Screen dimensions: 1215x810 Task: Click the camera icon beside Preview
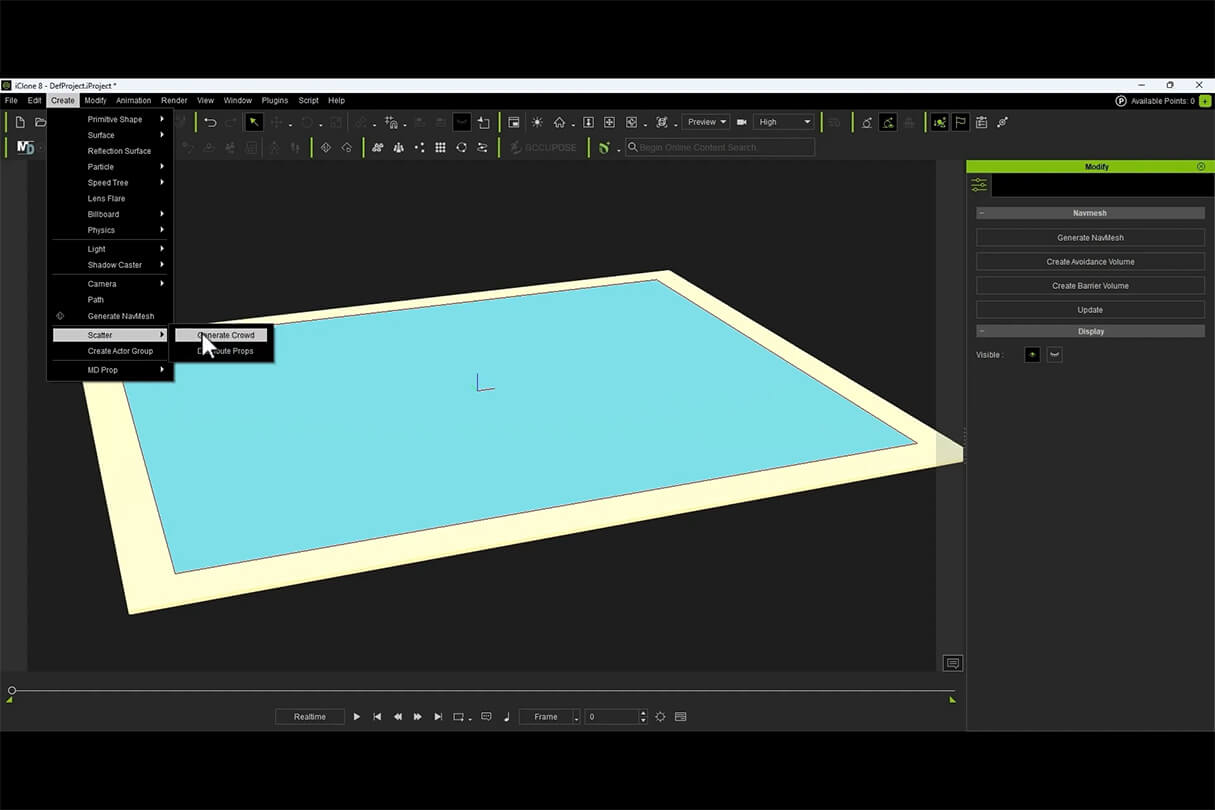point(742,122)
